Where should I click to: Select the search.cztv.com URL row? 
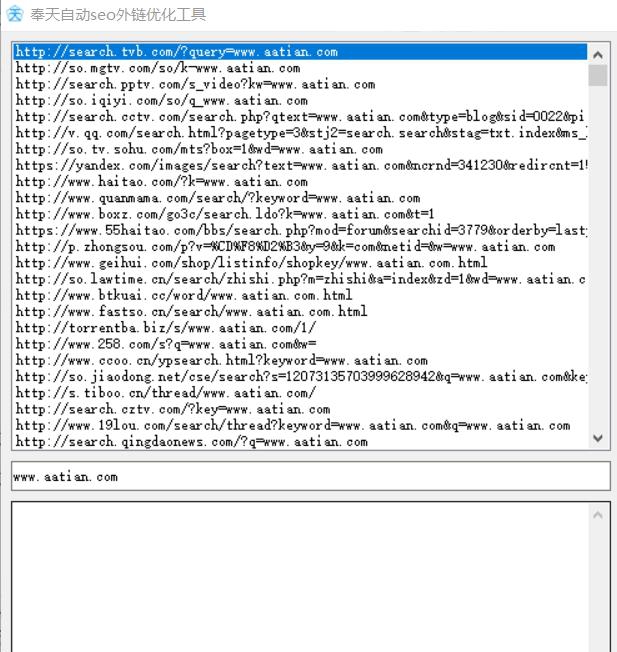click(300, 409)
